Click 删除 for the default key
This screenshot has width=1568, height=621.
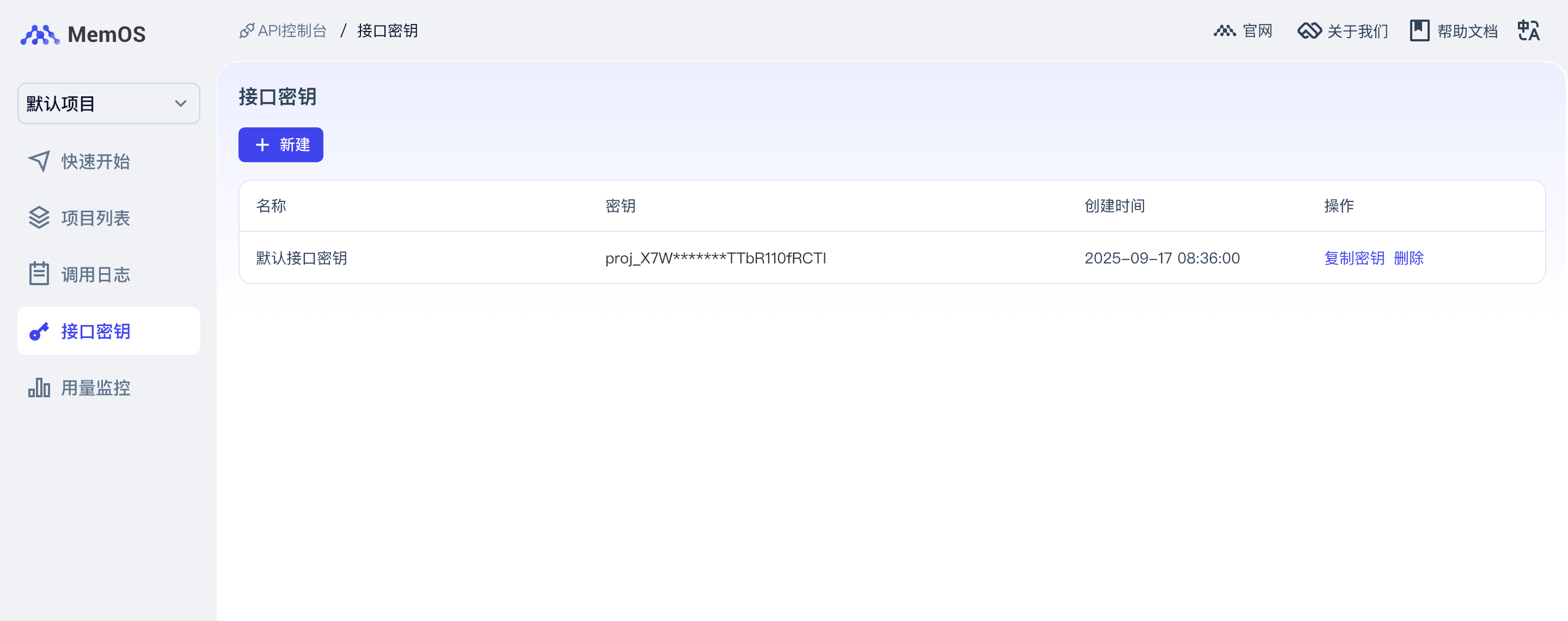pos(1408,258)
